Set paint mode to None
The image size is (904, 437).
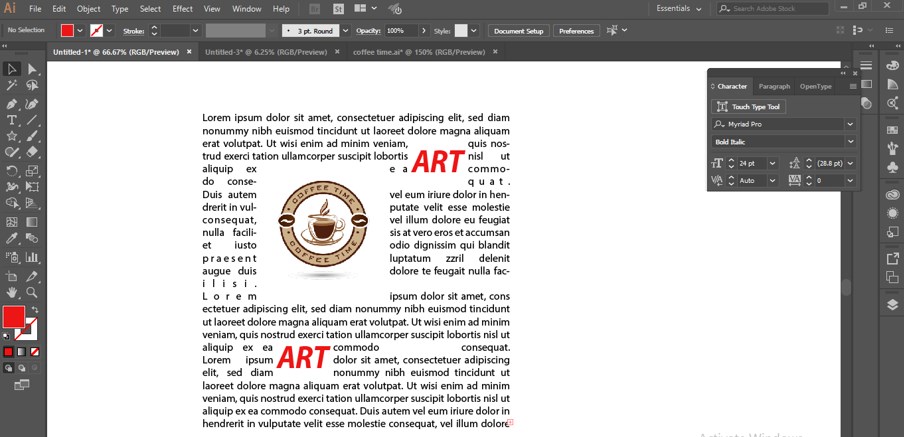(35, 352)
